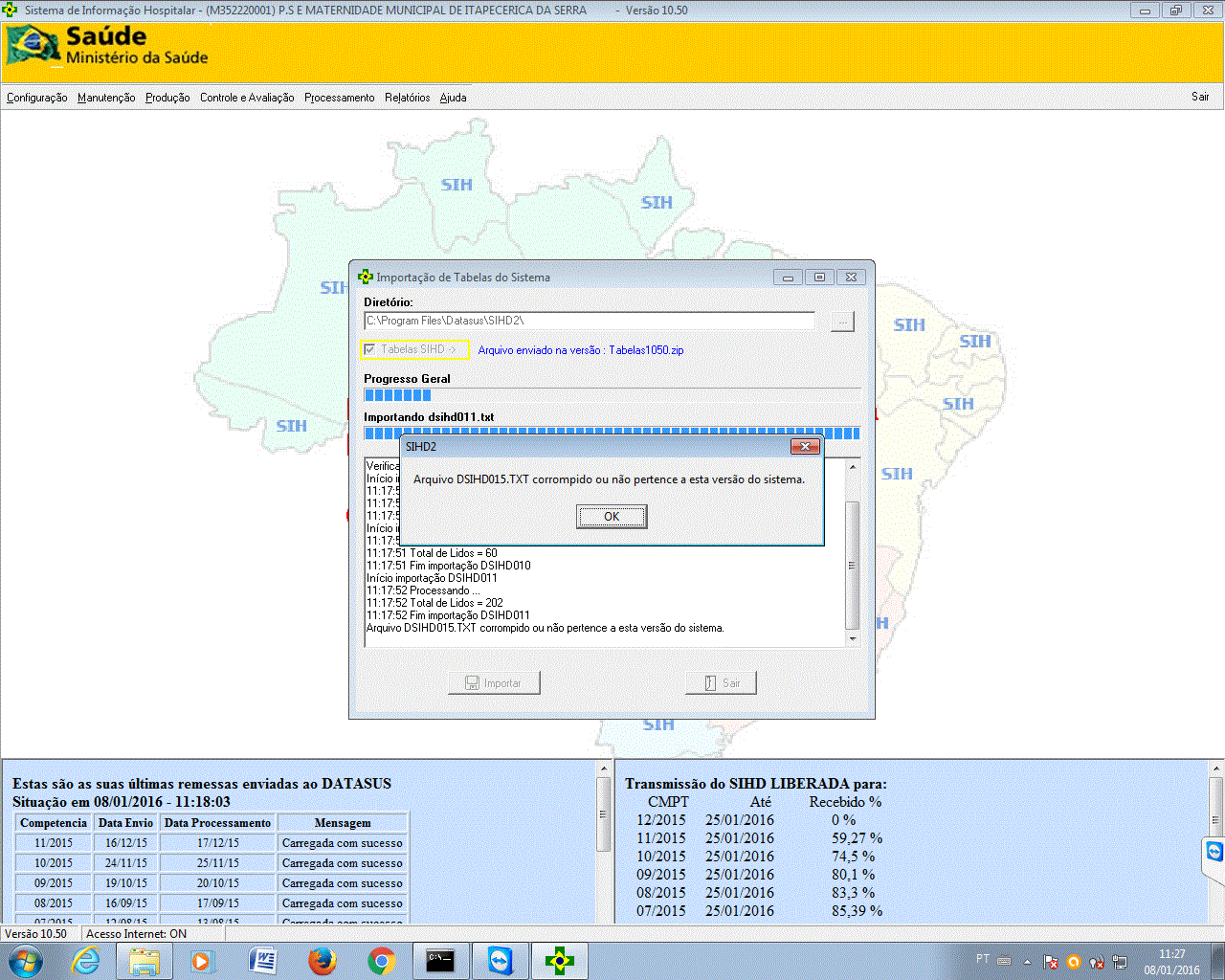Image resolution: width=1225 pixels, height=980 pixels.
Task: Click Sair at the menu bar right
Action: pos(1200,97)
